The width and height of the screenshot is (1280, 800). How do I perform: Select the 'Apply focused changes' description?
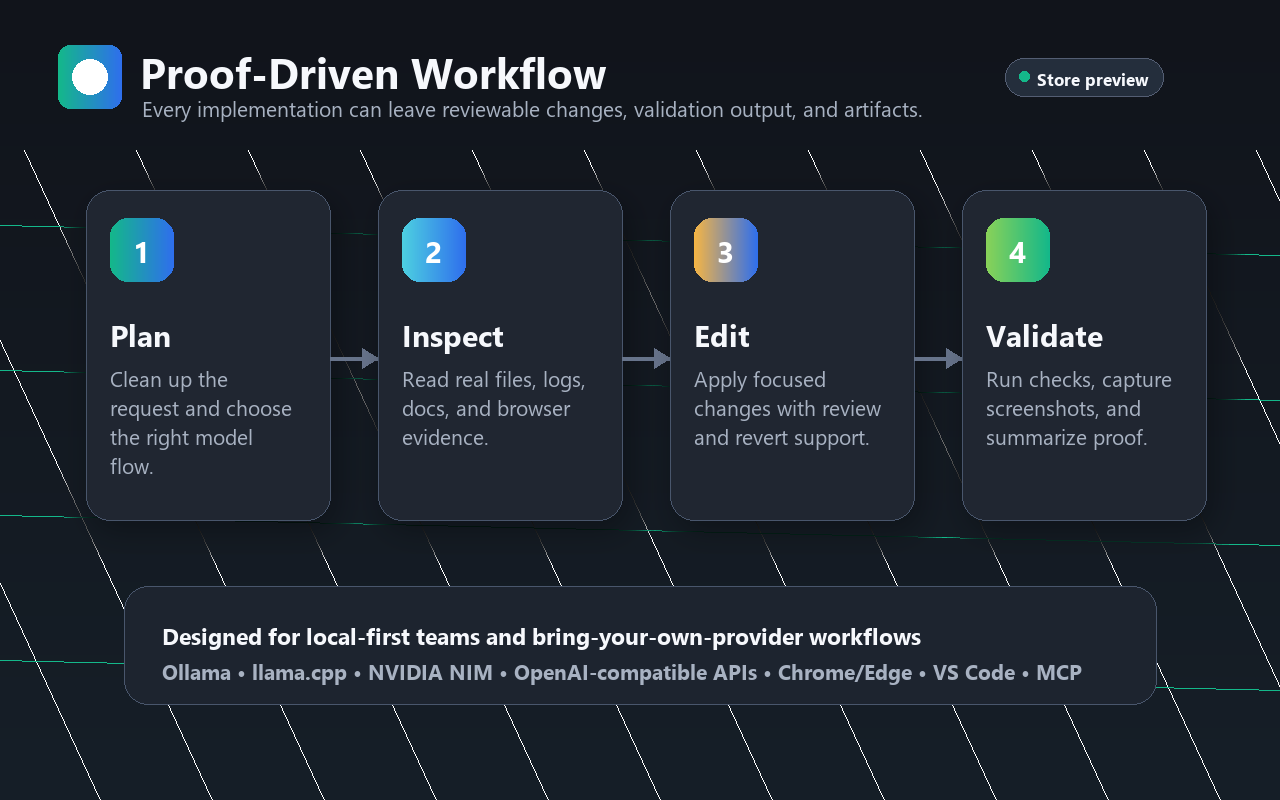click(788, 409)
